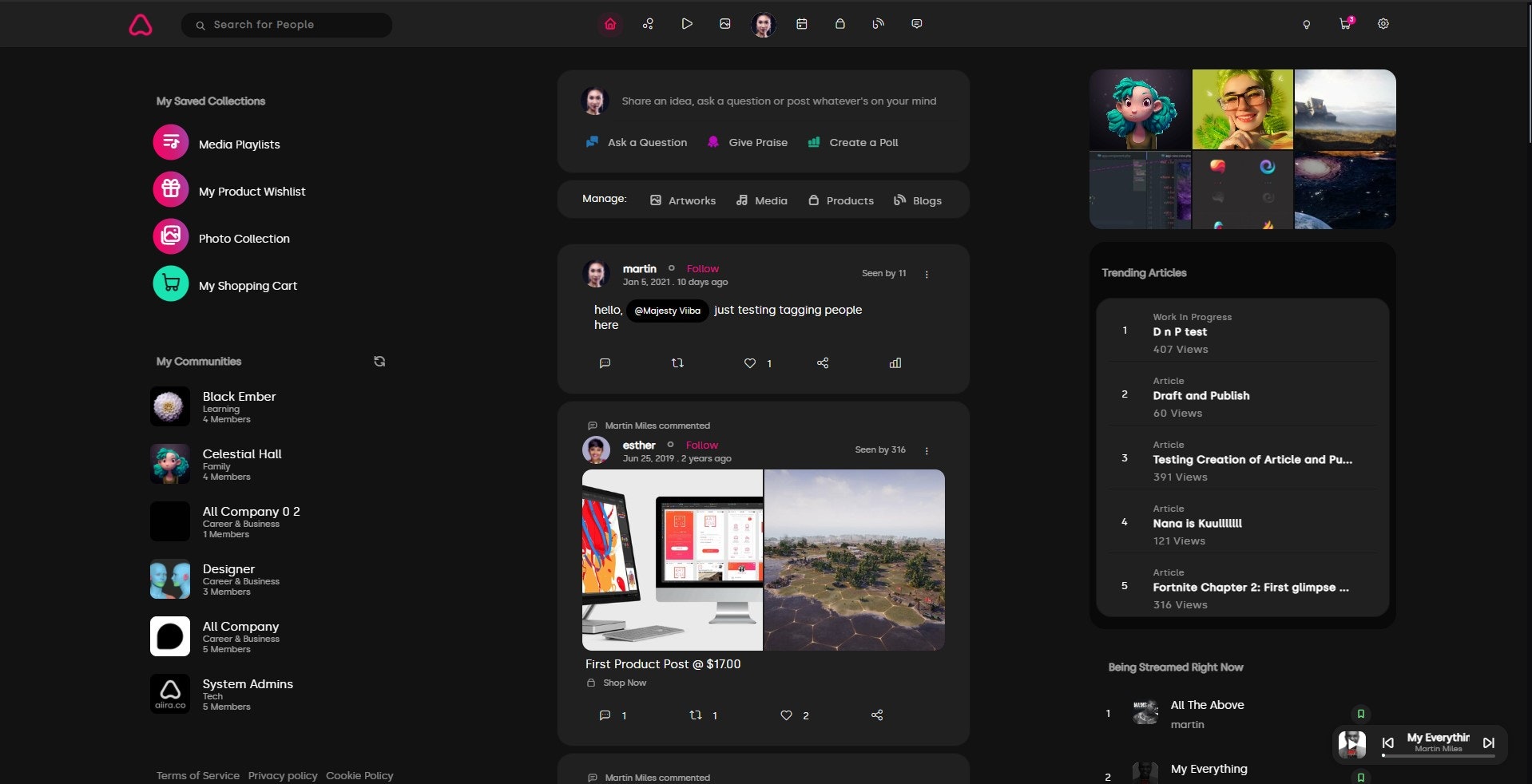Open the Home feed icon
Image resolution: width=1532 pixels, height=784 pixels.
pos(609,23)
